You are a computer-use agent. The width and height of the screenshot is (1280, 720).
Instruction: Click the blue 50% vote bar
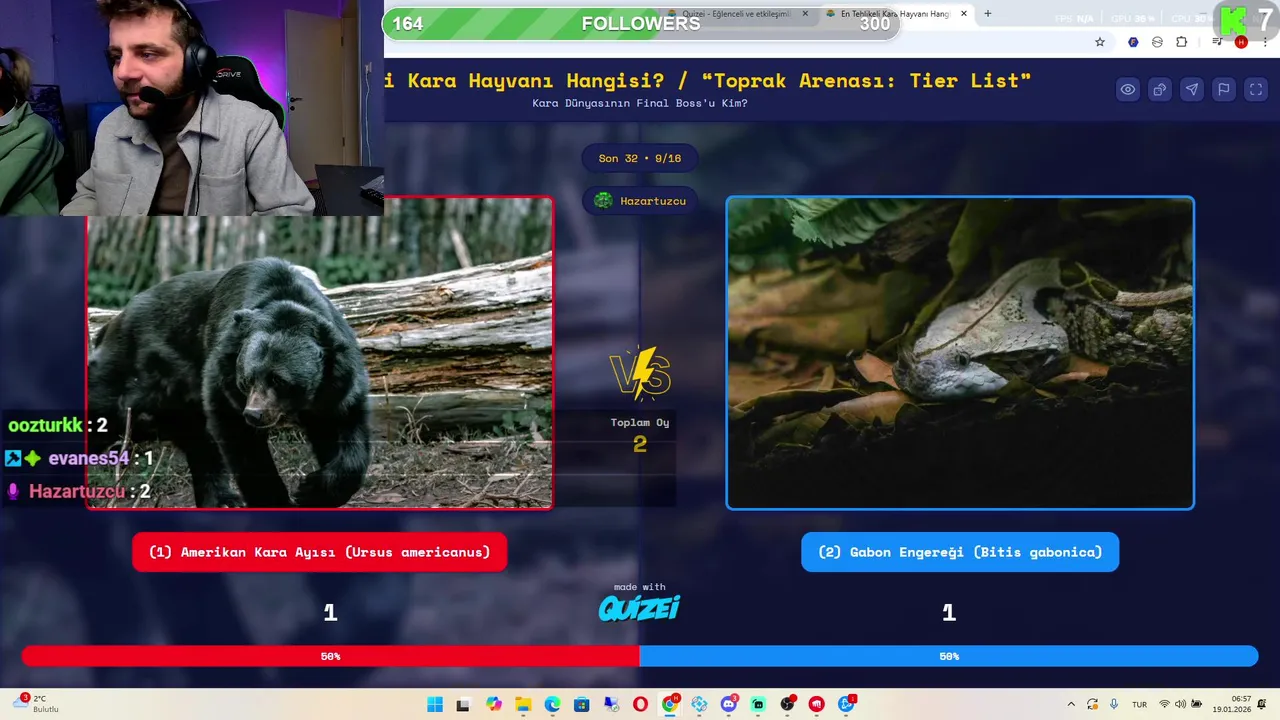[949, 656]
